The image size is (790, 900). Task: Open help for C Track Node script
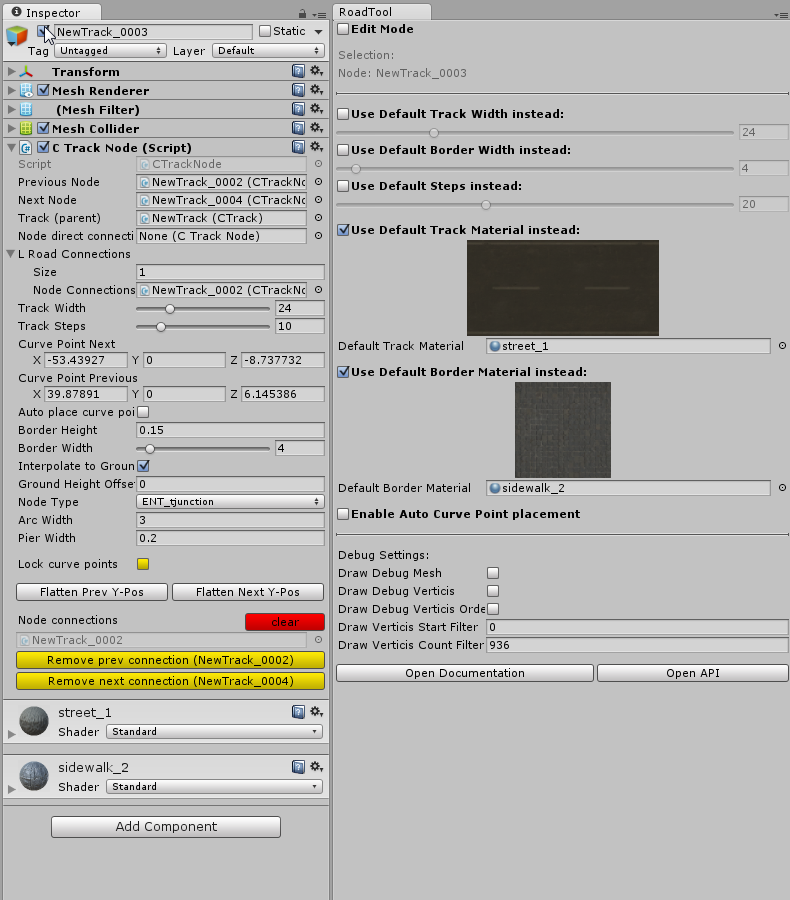pos(298,147)
